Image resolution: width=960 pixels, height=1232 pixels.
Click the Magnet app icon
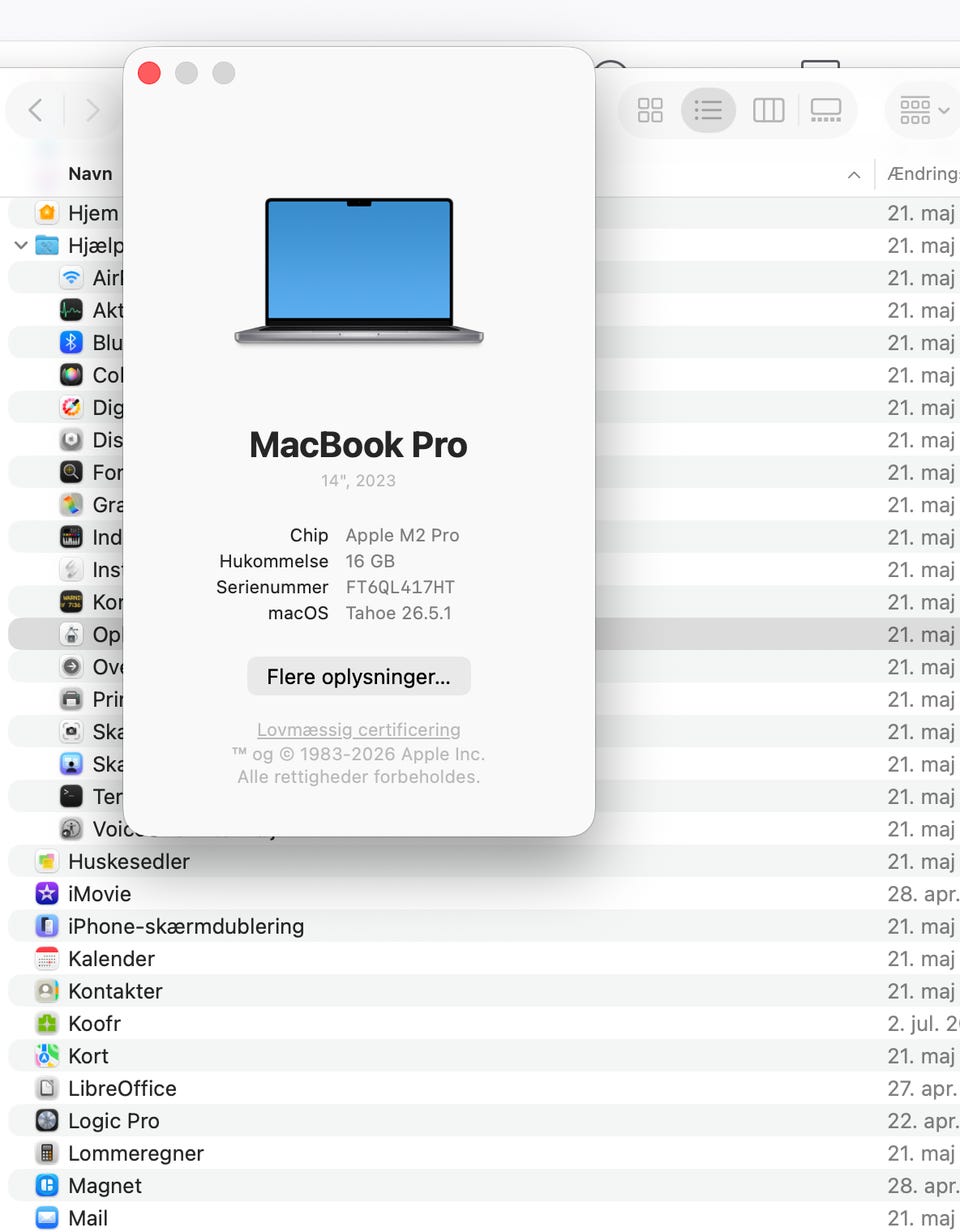pos(46,1185)
